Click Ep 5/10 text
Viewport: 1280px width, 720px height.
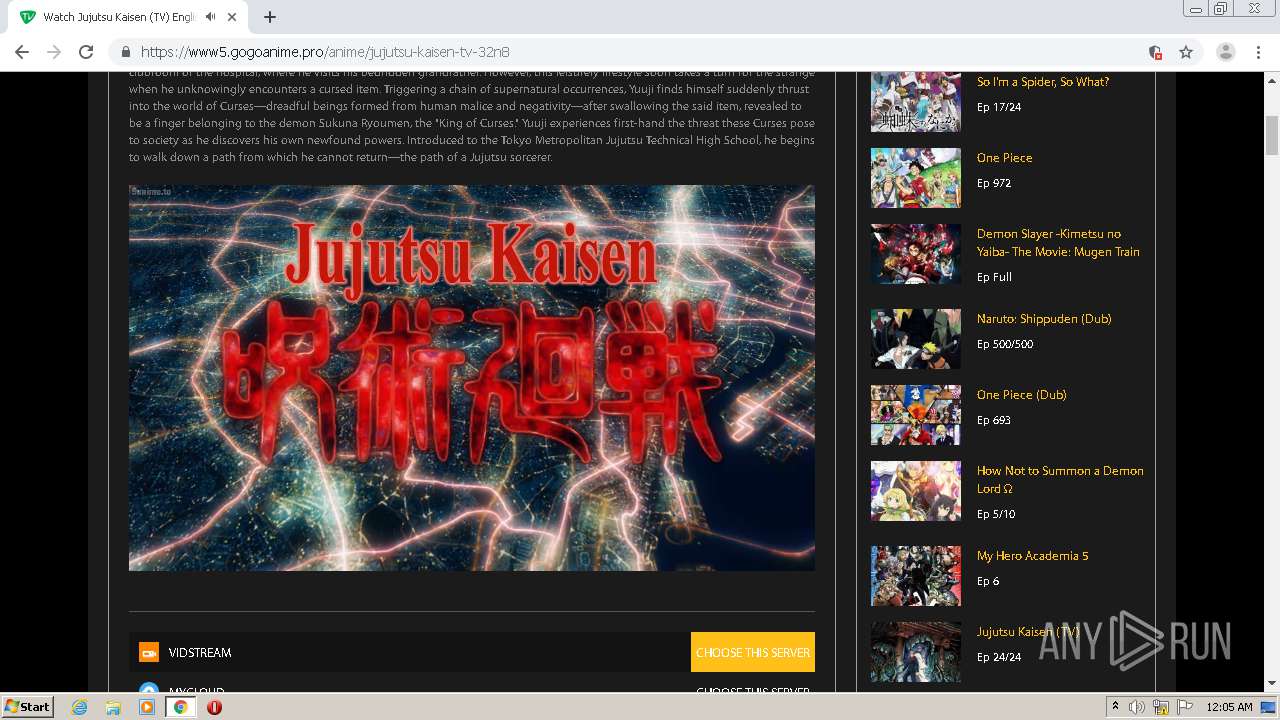click(995, 514)
